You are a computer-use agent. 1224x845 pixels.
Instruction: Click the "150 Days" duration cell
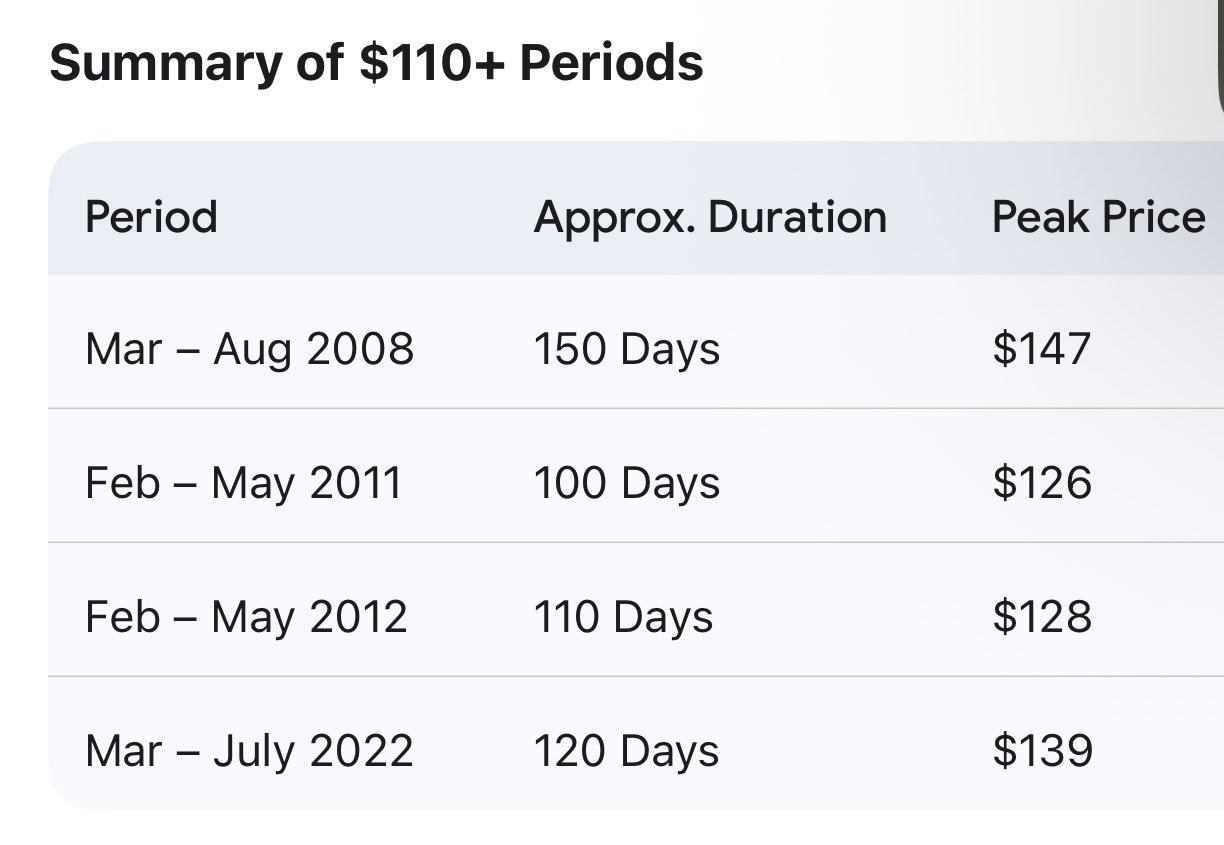tap(626, 349)
